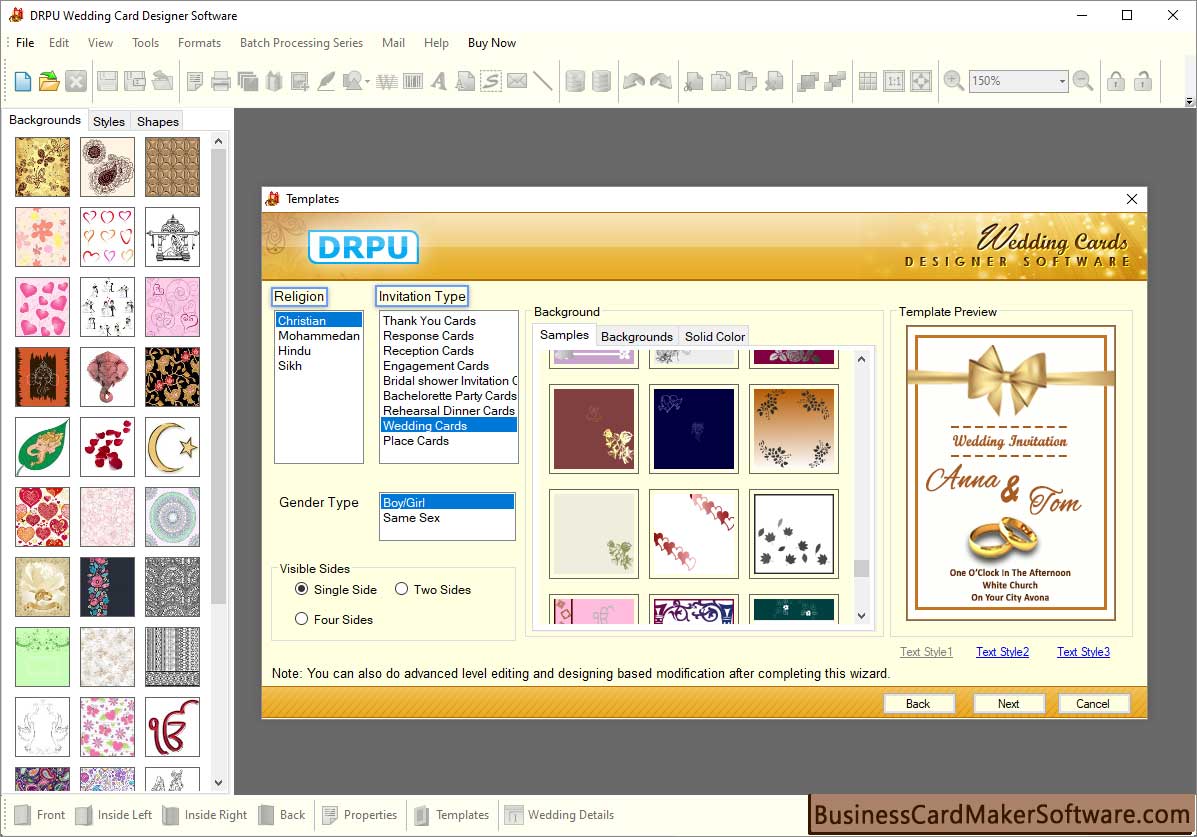Choose the dark navy blue sample background
1197x837 pixels.
(x=694, y=429)
